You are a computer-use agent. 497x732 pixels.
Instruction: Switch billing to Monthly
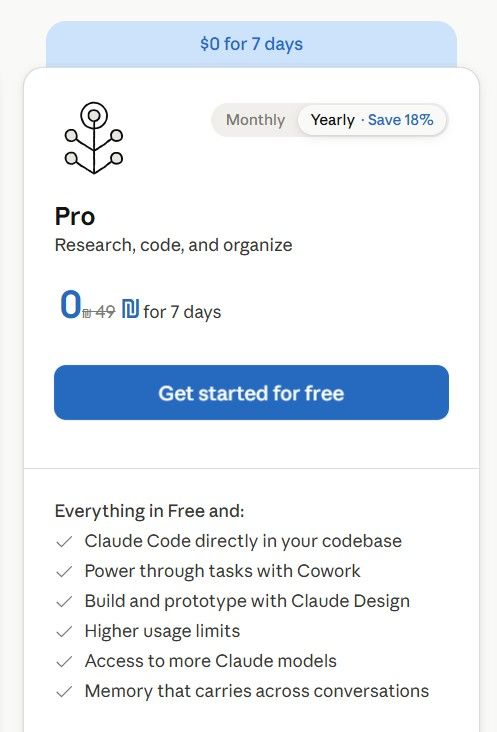(x=255, y=120)
